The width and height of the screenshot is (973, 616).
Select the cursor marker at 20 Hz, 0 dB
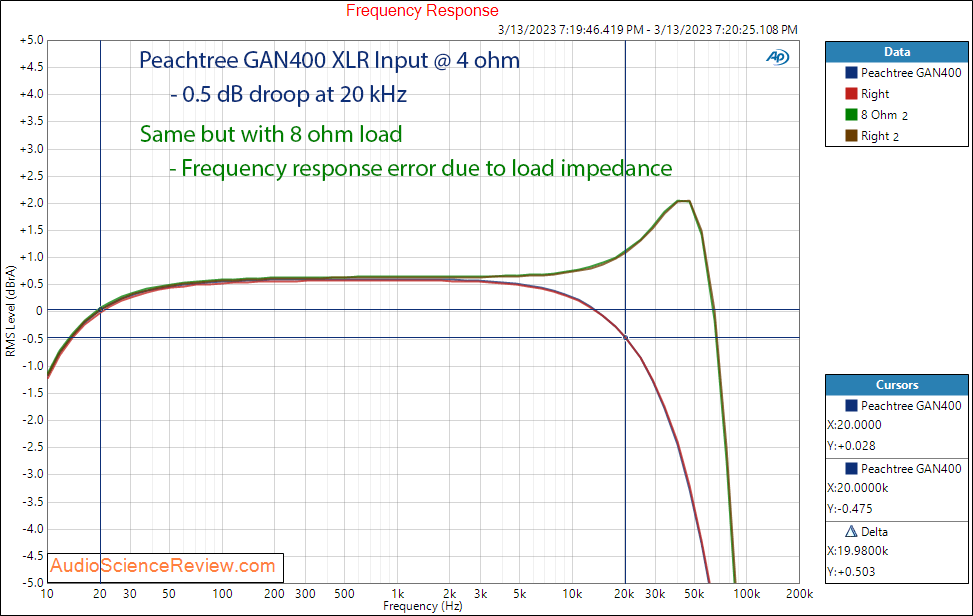(101, 310)
